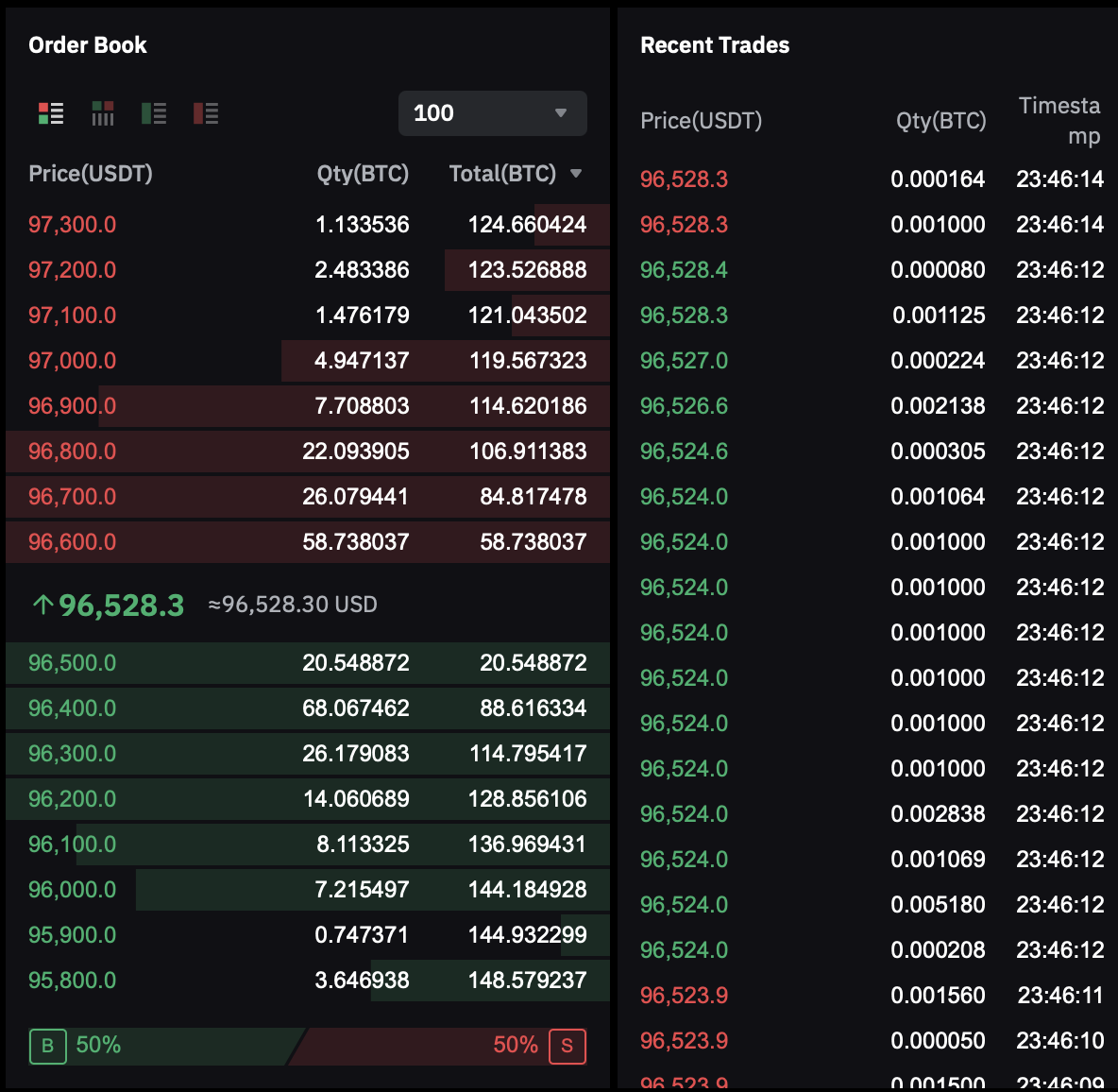
Task: Switch to the horizontal order book layout icon
Action: pos(103,113)
